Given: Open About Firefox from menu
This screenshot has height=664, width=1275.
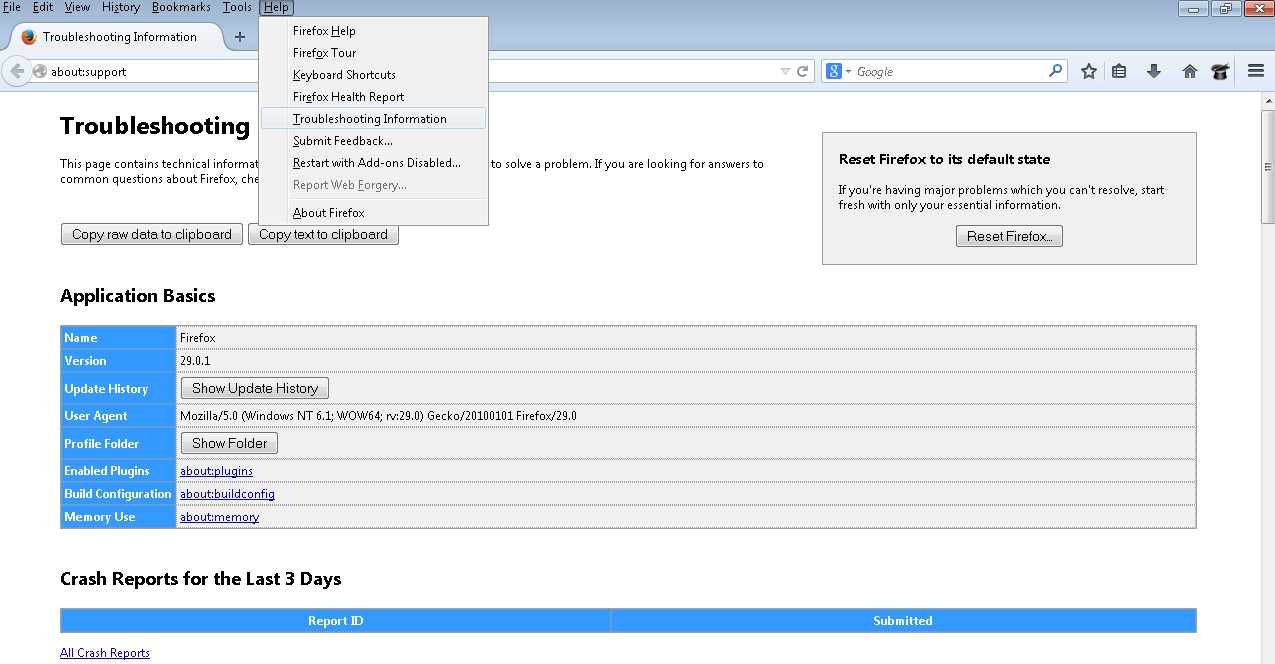Looking at the screenshot, I should (x=373, y=213).
